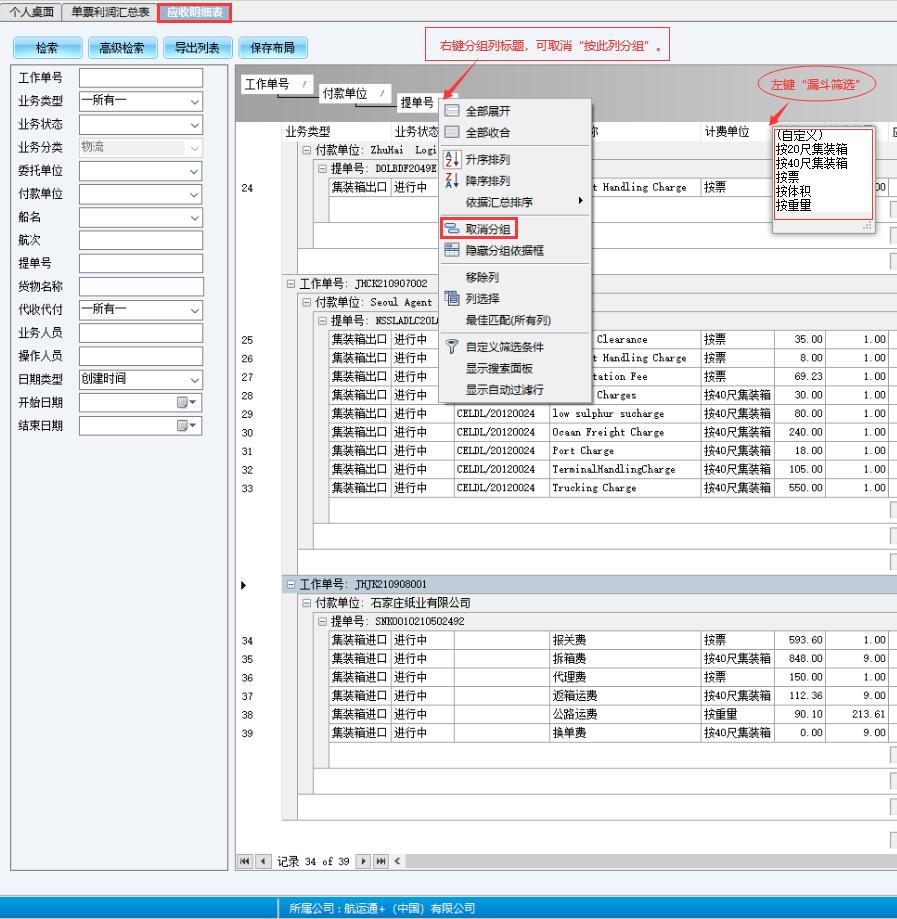The image size is (897, 919).
Task: Click the funnel icon for 自定义筛选条件
Action: point(451,347)
